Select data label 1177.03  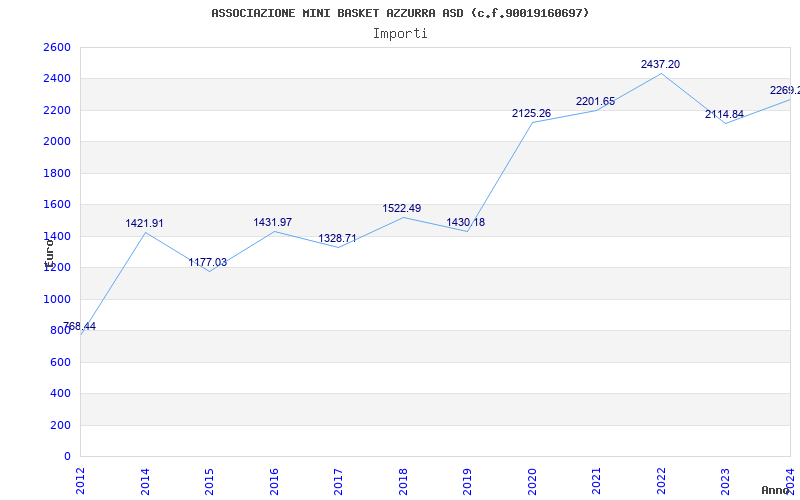(x=208, y=262)
